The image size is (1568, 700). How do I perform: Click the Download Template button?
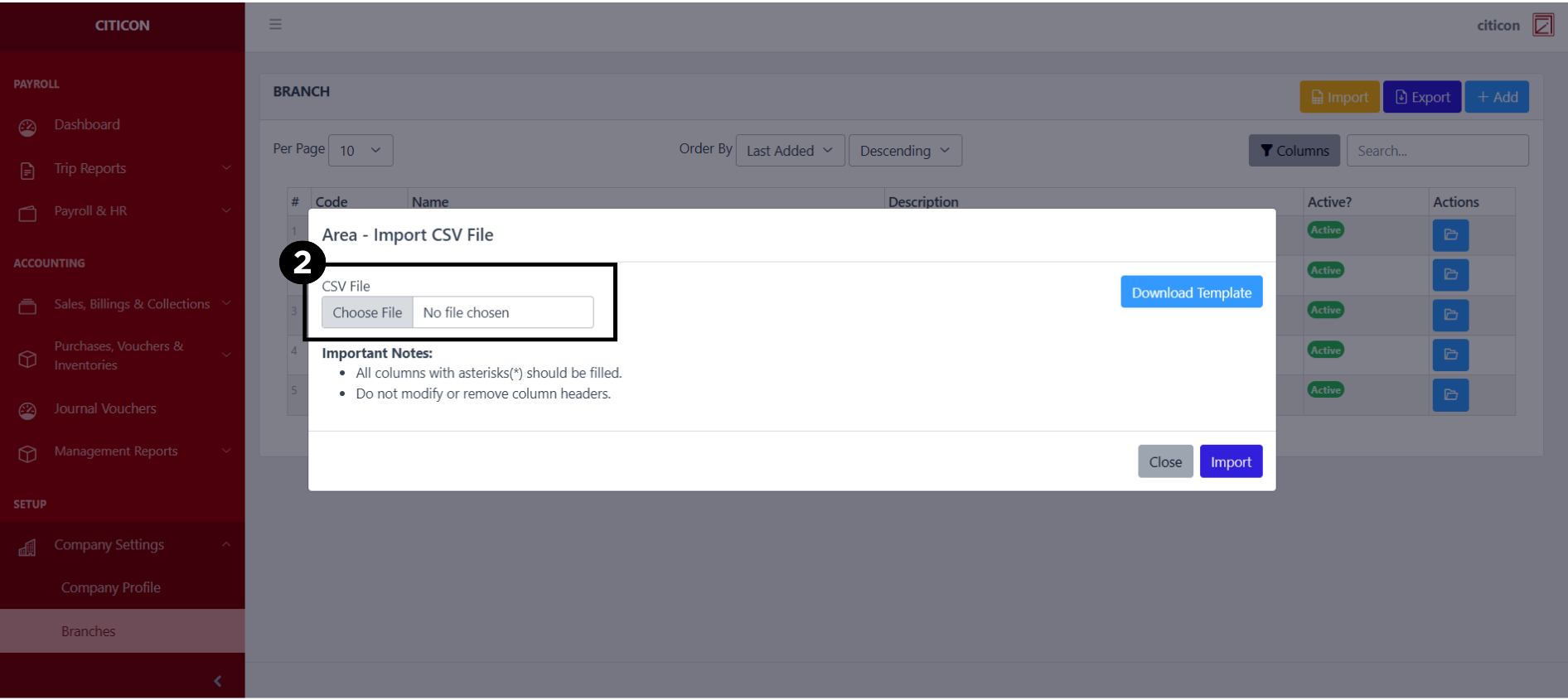point(1191,292)
